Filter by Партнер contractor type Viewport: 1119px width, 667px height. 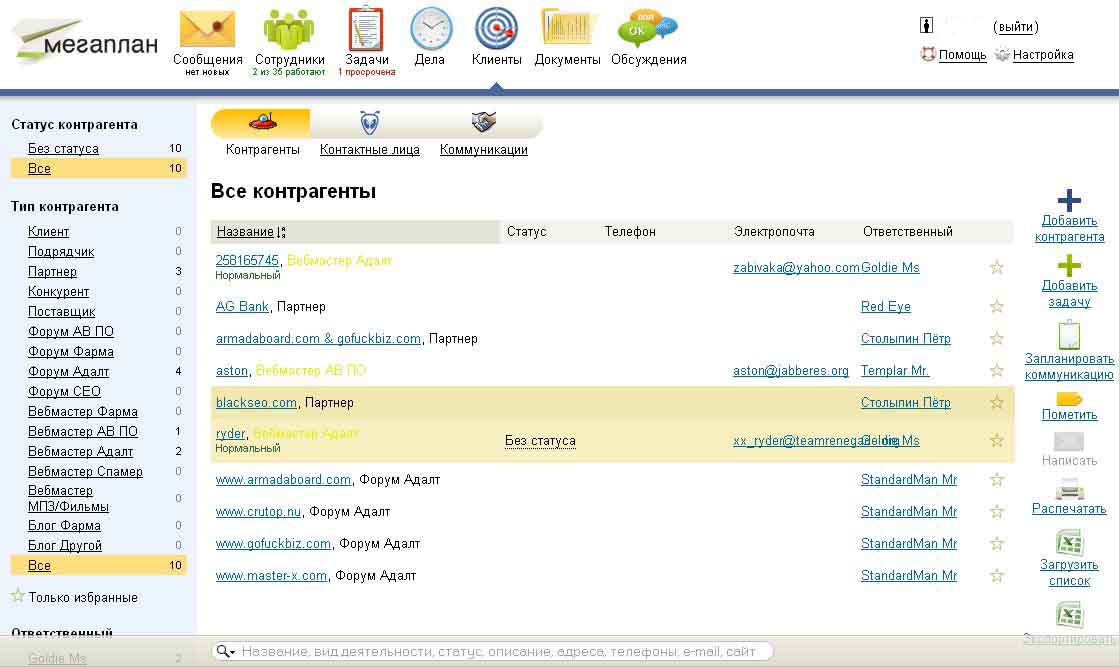52,271
